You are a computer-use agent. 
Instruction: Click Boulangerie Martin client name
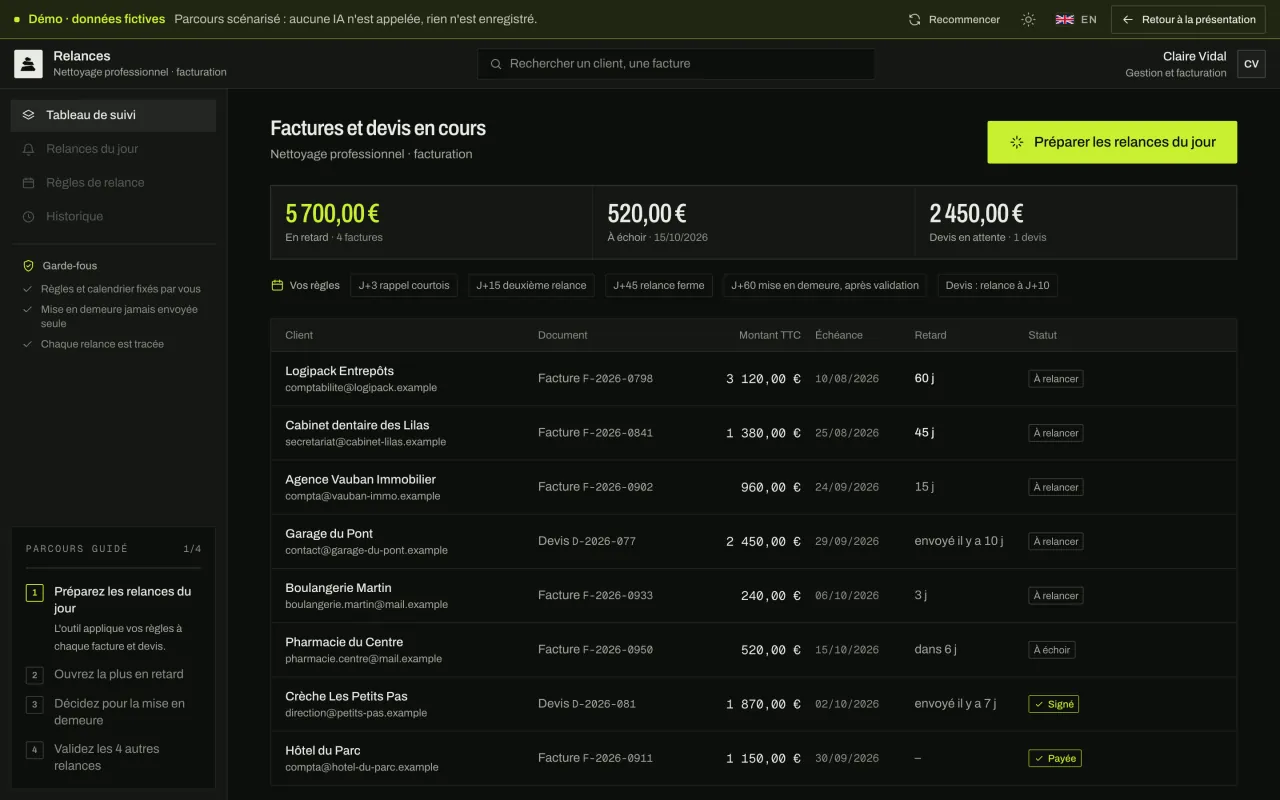click(338, 588)
